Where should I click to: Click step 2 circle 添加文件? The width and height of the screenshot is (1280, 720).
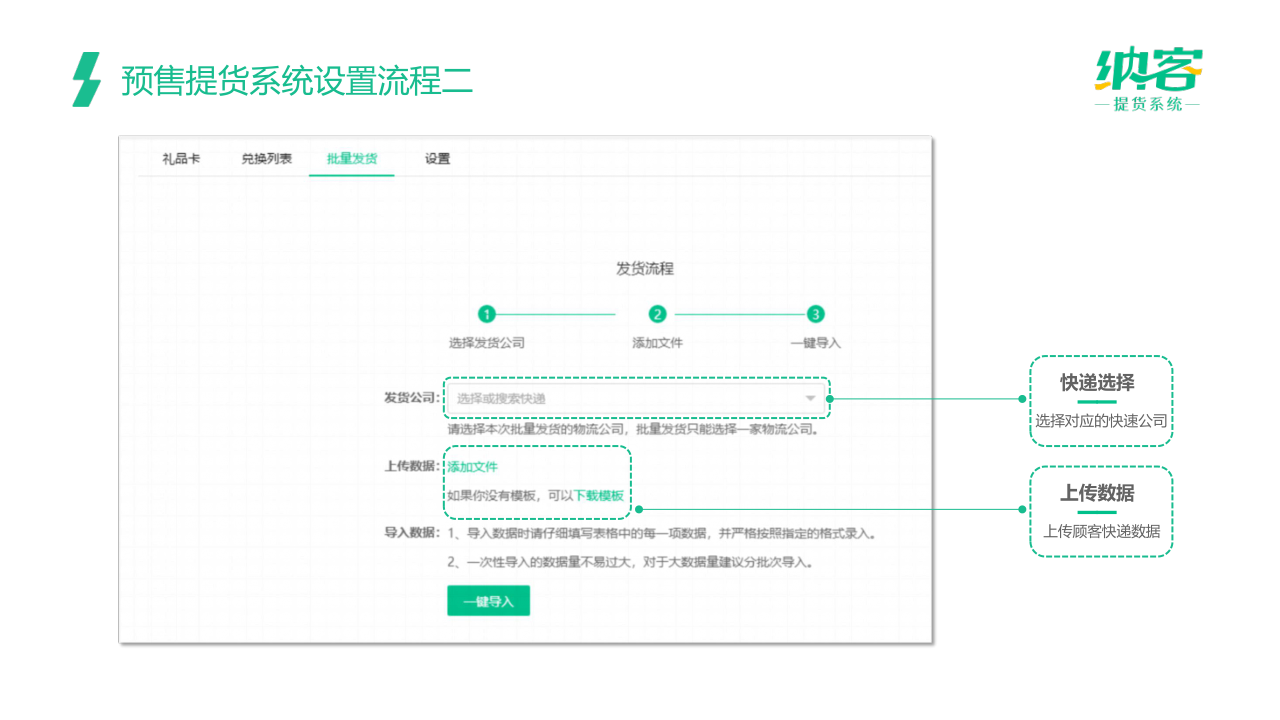click(x=657, y=314)
